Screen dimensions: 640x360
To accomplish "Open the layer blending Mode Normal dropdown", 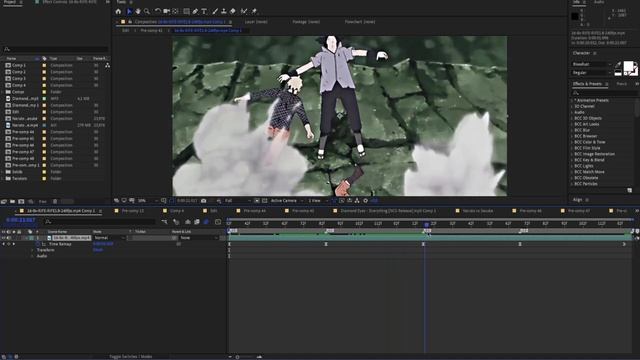I will (x=109, y=238).
